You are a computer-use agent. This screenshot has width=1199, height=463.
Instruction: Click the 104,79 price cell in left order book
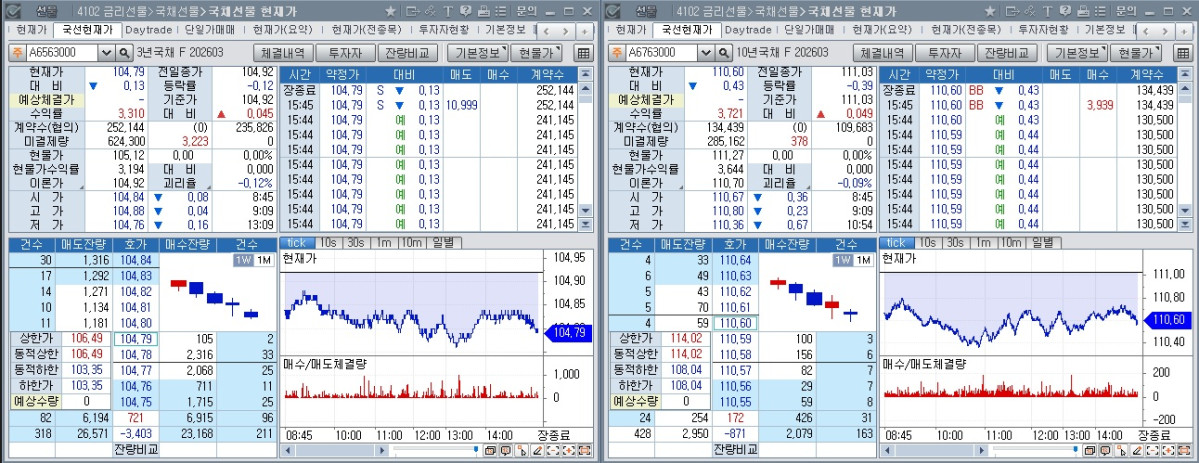click(135, 339)
